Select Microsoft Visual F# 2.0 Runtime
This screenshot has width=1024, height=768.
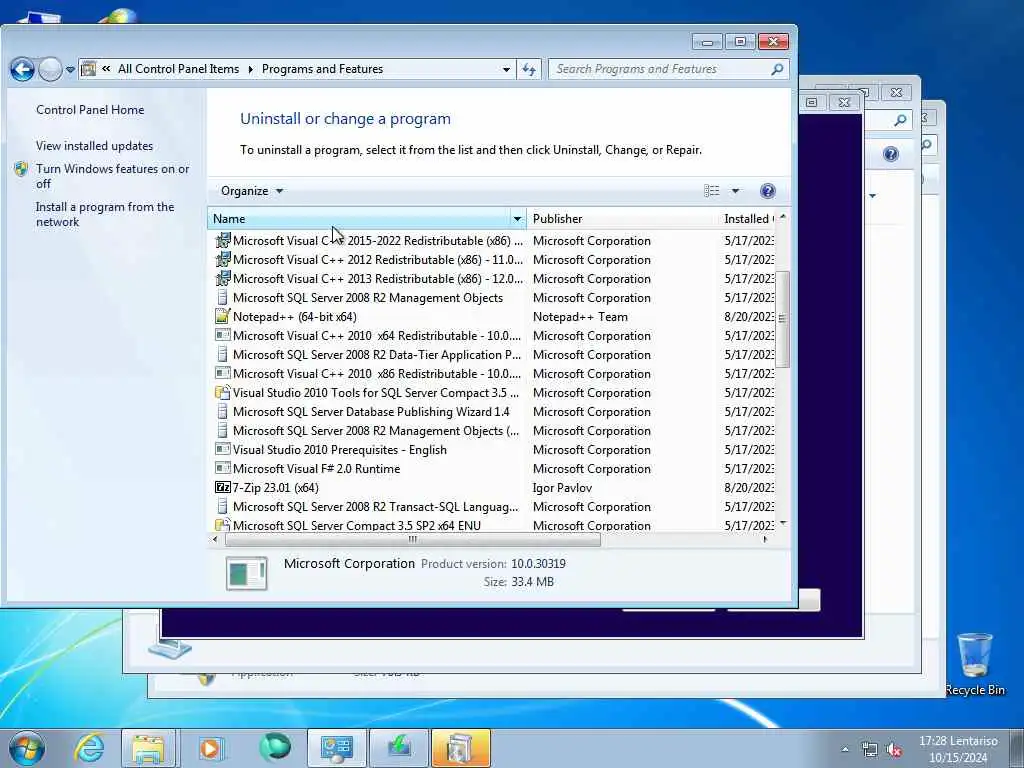click(x=316, y=469)
